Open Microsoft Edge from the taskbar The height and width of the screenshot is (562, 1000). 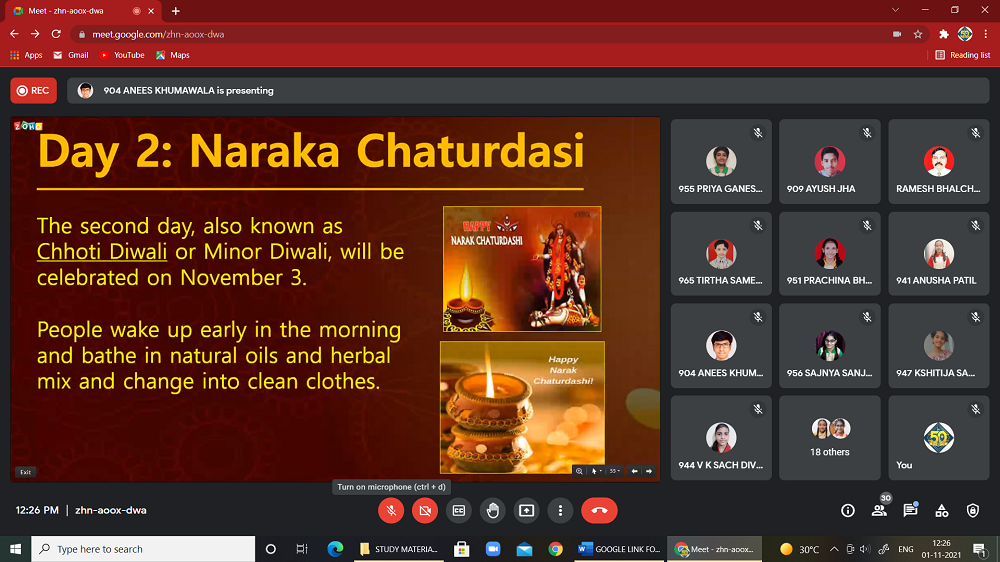[335, 549]
